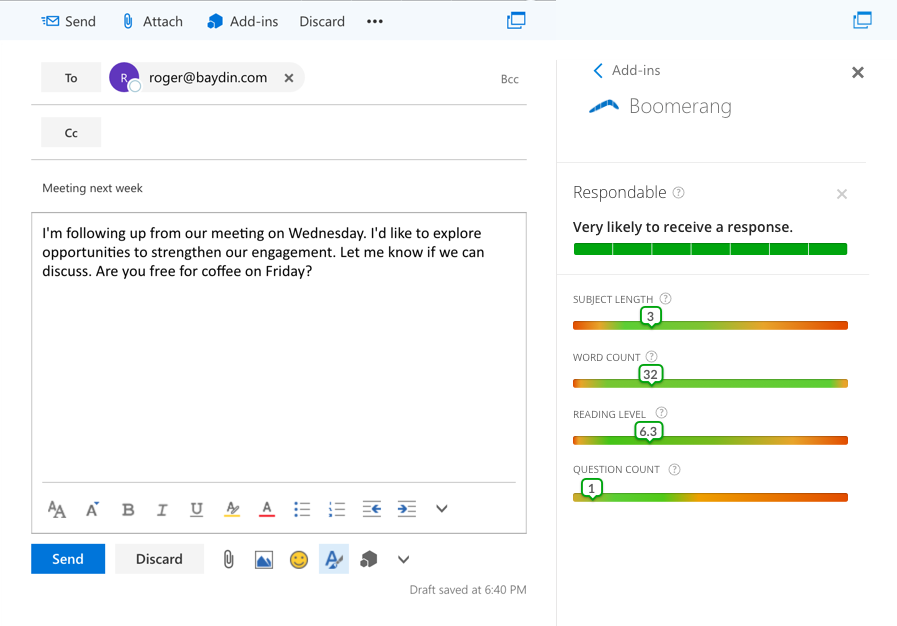This screenshot has height=626, width=897.
Task: Discard the draft email
Action: (x=159, y=559)
